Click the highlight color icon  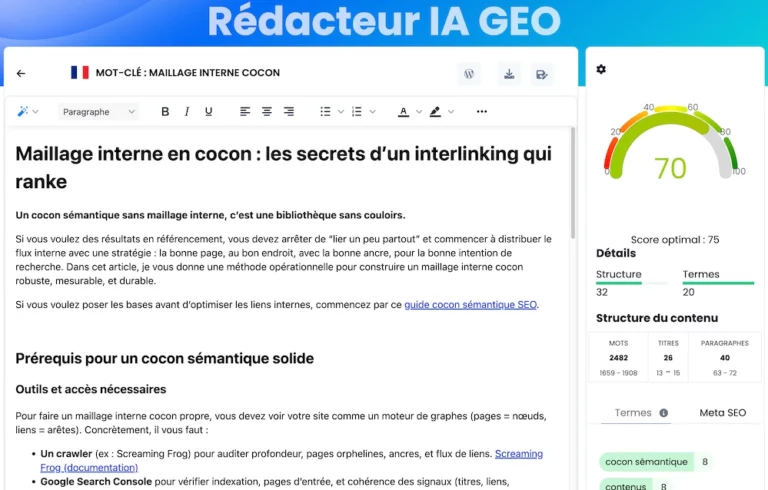(435, 112)
